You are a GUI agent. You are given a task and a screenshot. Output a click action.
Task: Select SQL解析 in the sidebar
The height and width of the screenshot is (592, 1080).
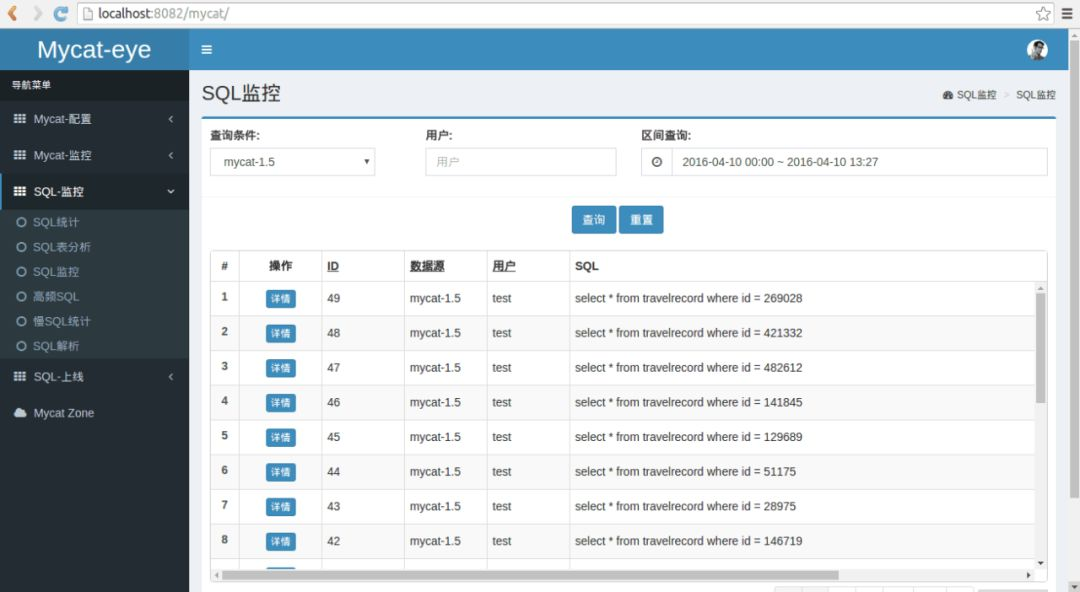coord(56,346)
